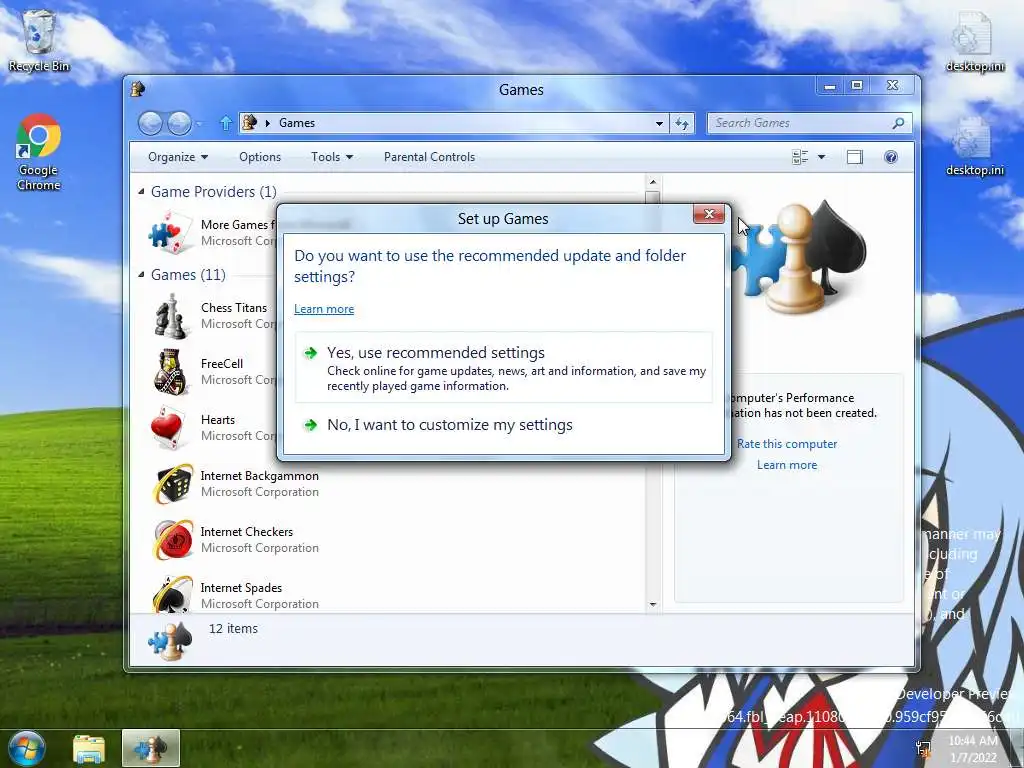Click the change view icon in toolbar
Screen dimensions: 1024x768
(x=799, y=157)
